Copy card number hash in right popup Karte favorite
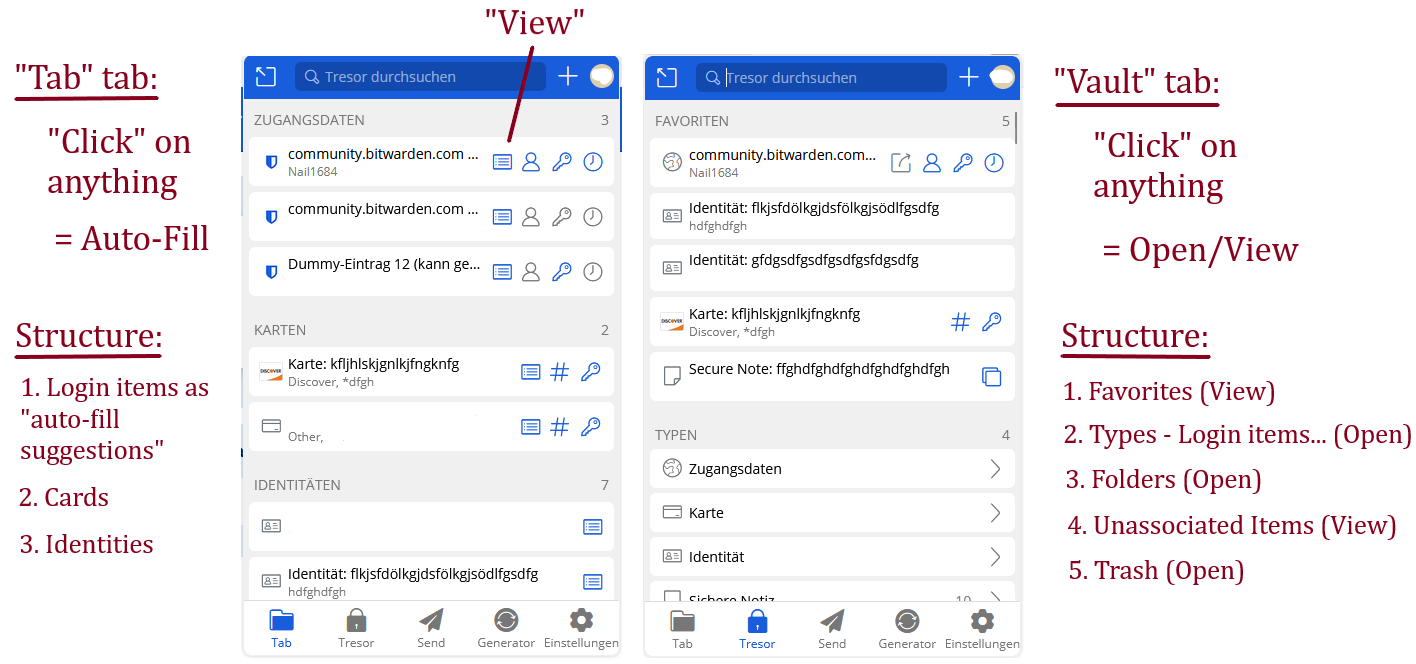The image size is (1416, 664). pyautogui.click(x=960, y=322)
